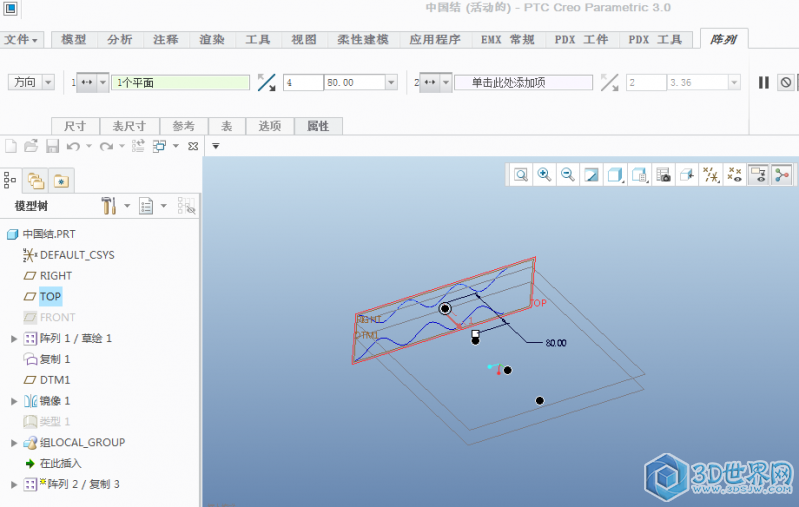The width and height of the screenshot is (799, 507).
Task: Open the Windows switch dropdown arrow
Action: tap(176, 146)
